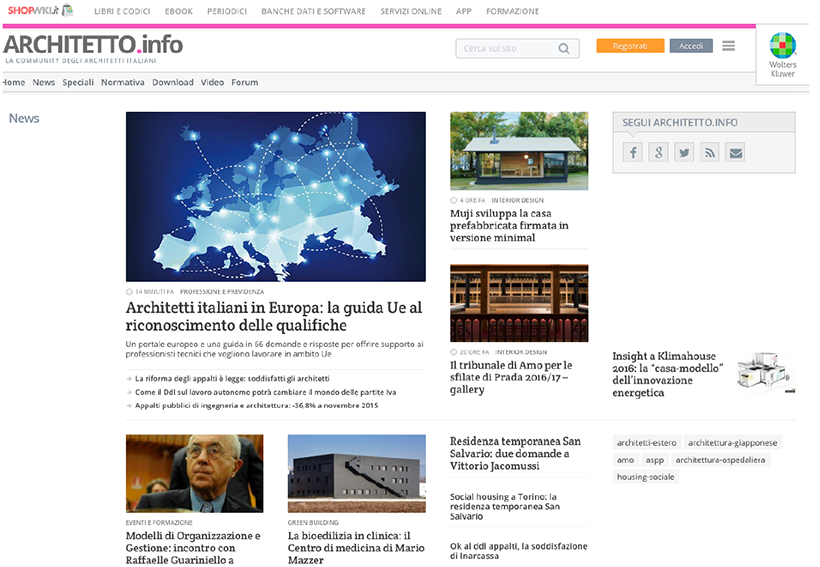Open Residenza temporanea San Salvario headline

pos(515,453)
